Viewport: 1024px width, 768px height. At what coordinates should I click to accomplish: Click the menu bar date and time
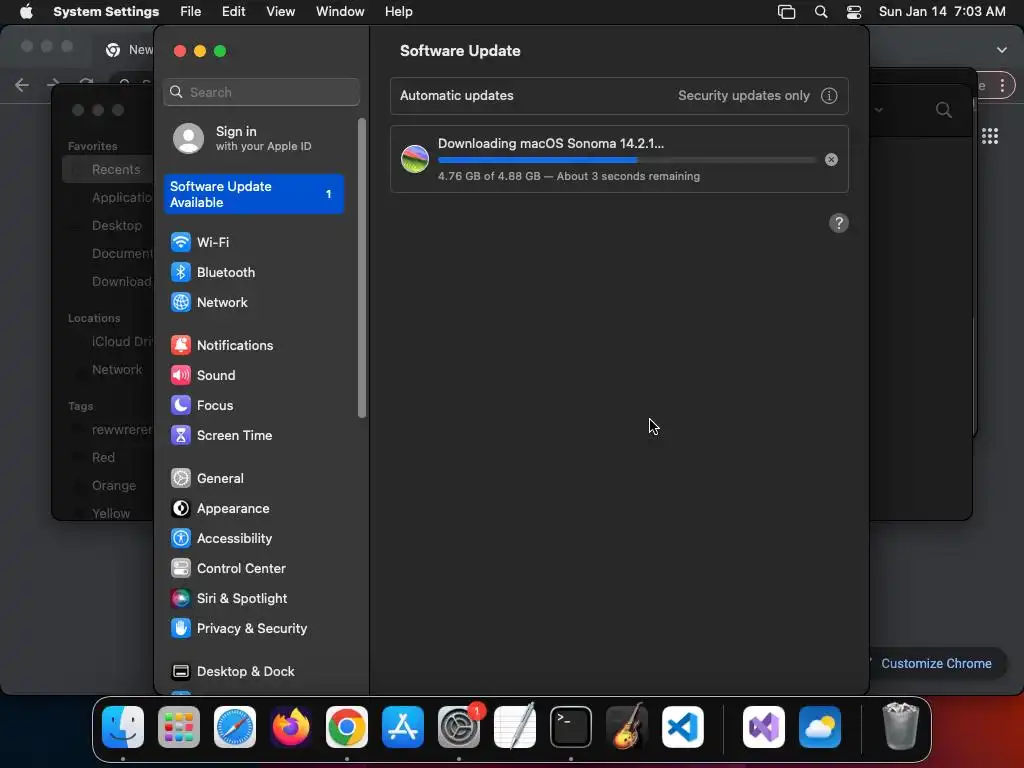(x=942, y=12)
